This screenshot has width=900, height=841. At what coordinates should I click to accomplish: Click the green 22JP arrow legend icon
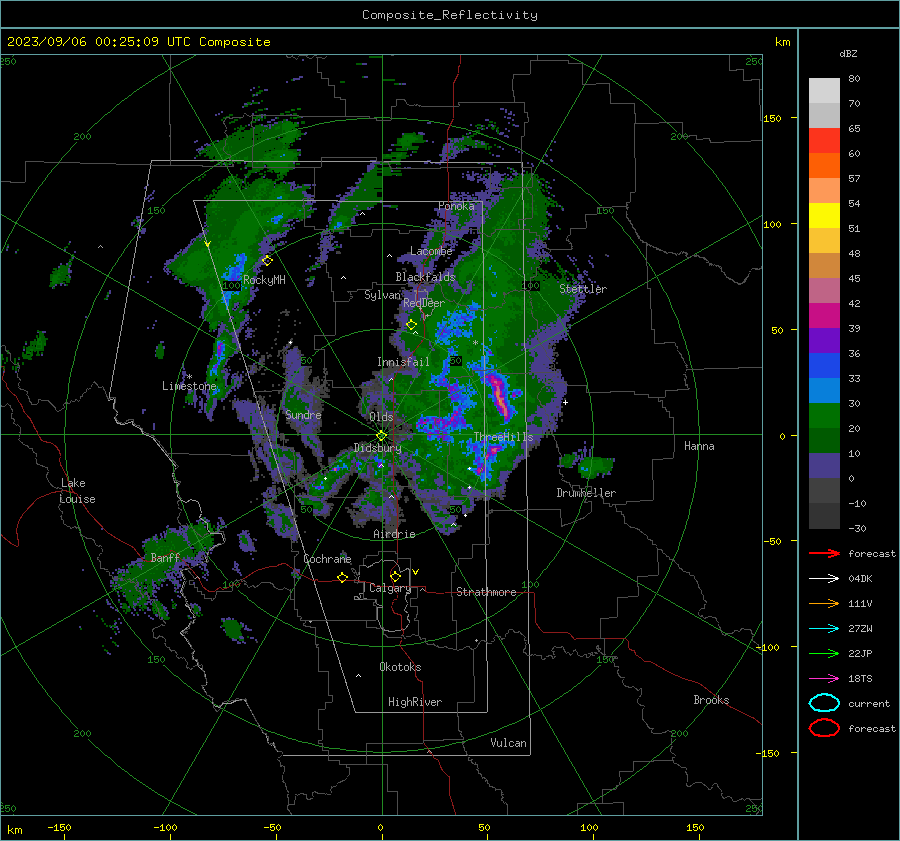(824, 653)
